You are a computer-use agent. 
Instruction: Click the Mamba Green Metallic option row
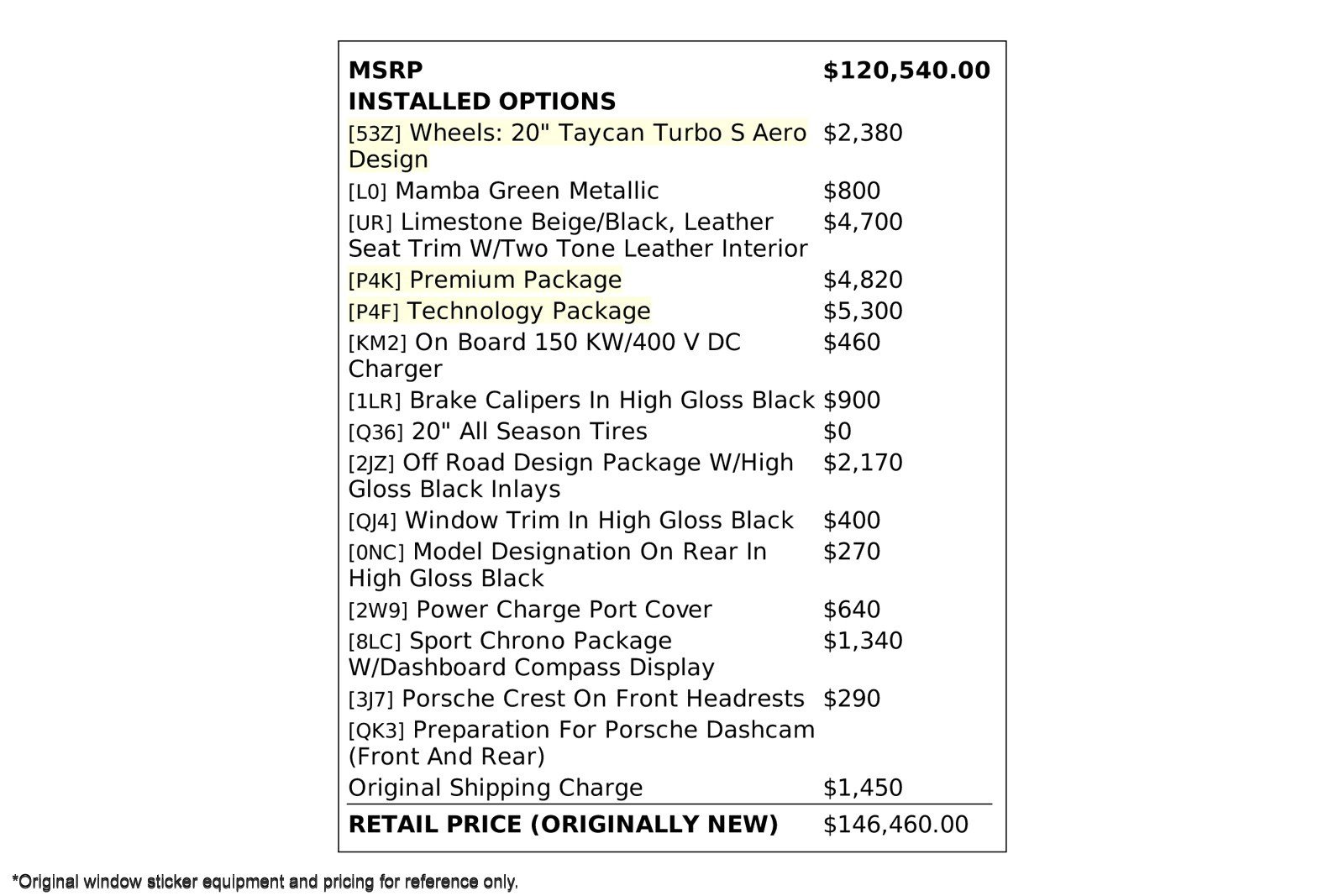504,191
